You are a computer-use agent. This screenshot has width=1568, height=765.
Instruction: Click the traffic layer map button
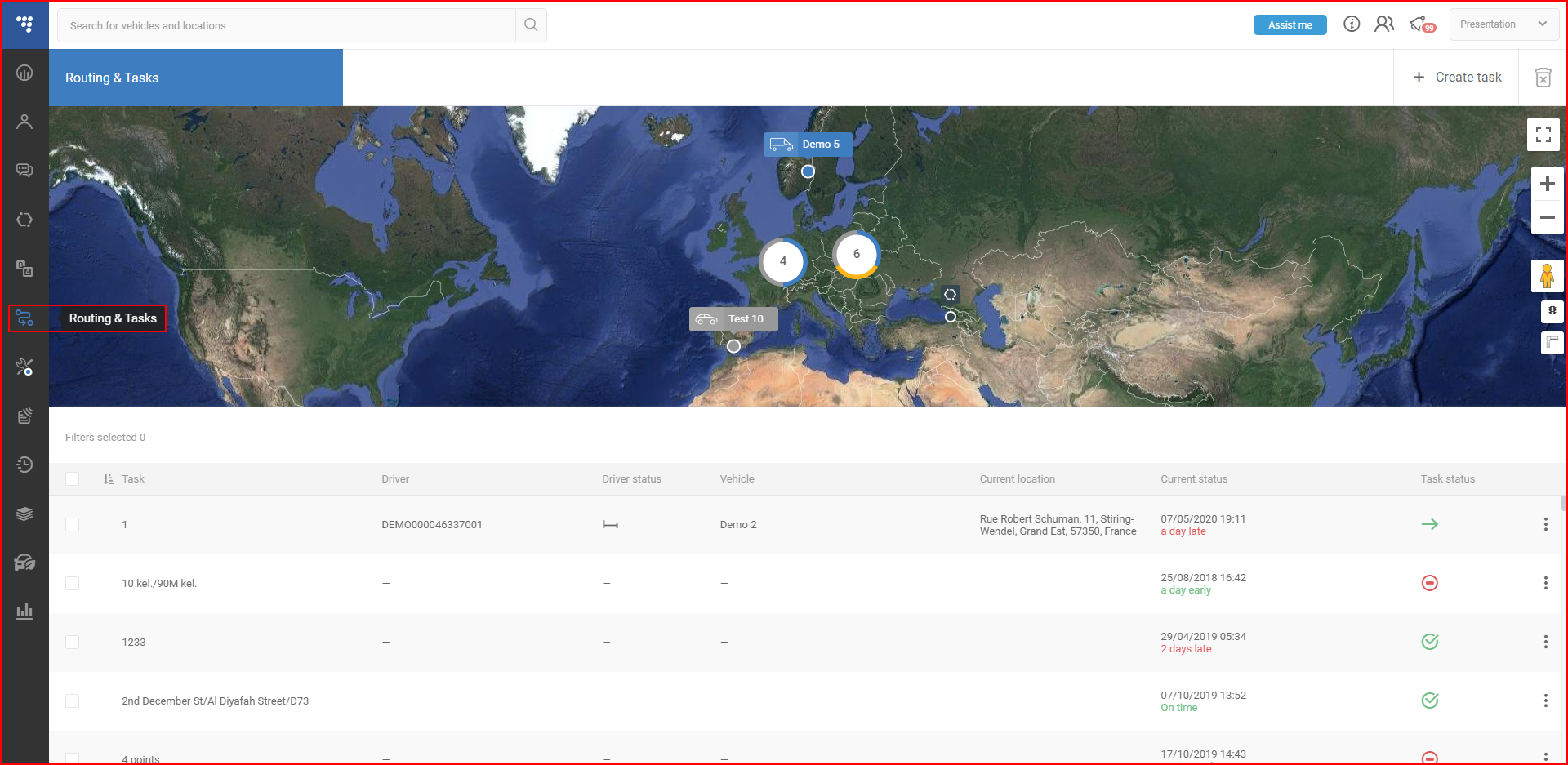coord(1552,311)
